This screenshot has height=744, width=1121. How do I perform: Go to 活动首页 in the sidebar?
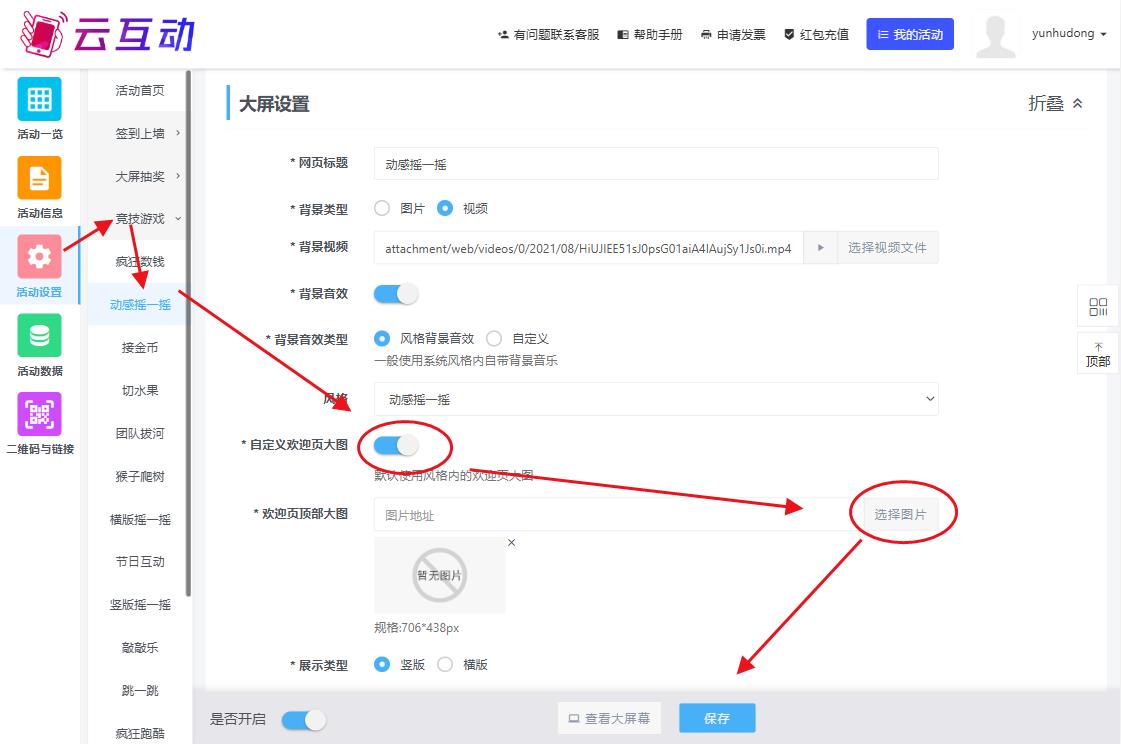pyautogui.click(x=140, y=91)
